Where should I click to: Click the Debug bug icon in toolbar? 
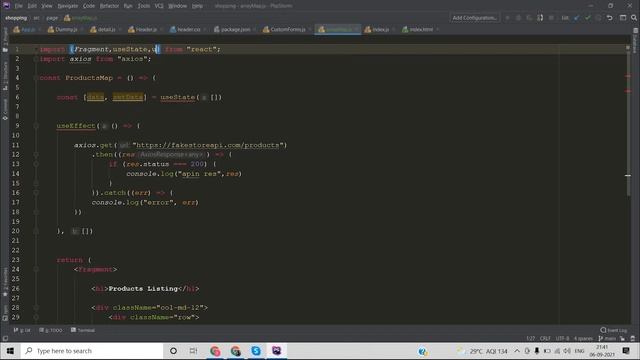pyautogui.click(x=518, y=18)
